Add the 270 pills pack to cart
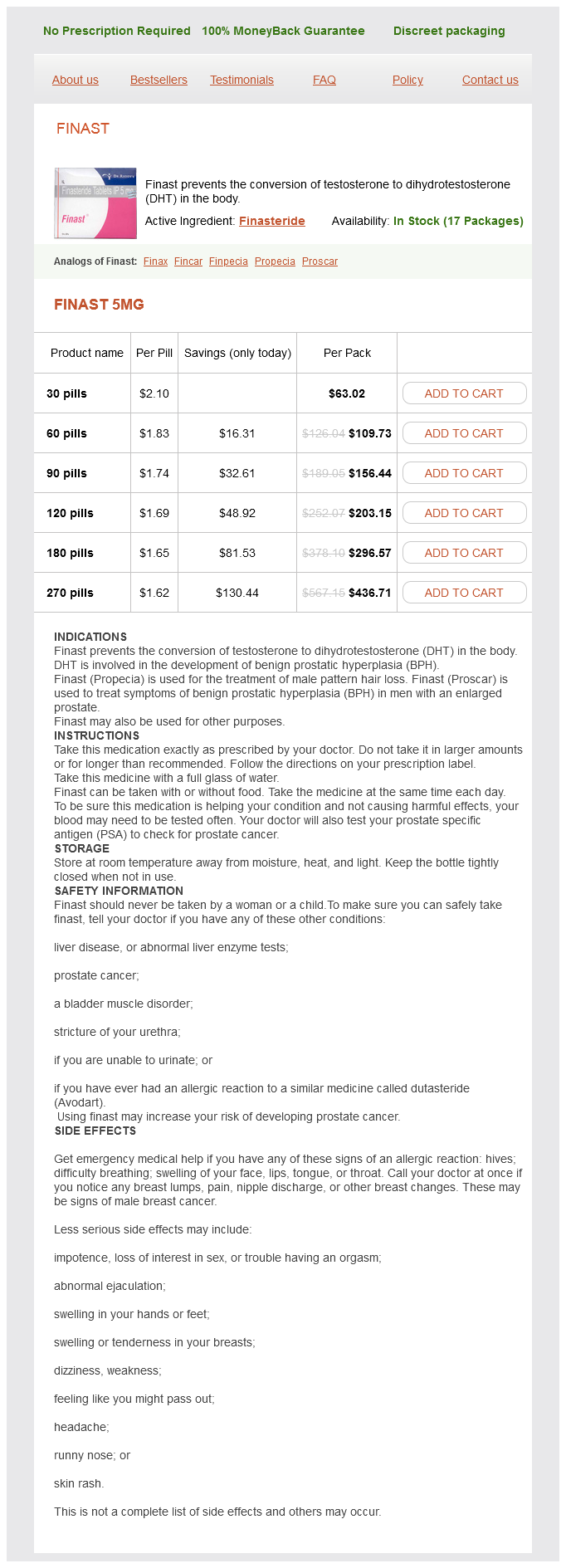 tap(464, 593)
